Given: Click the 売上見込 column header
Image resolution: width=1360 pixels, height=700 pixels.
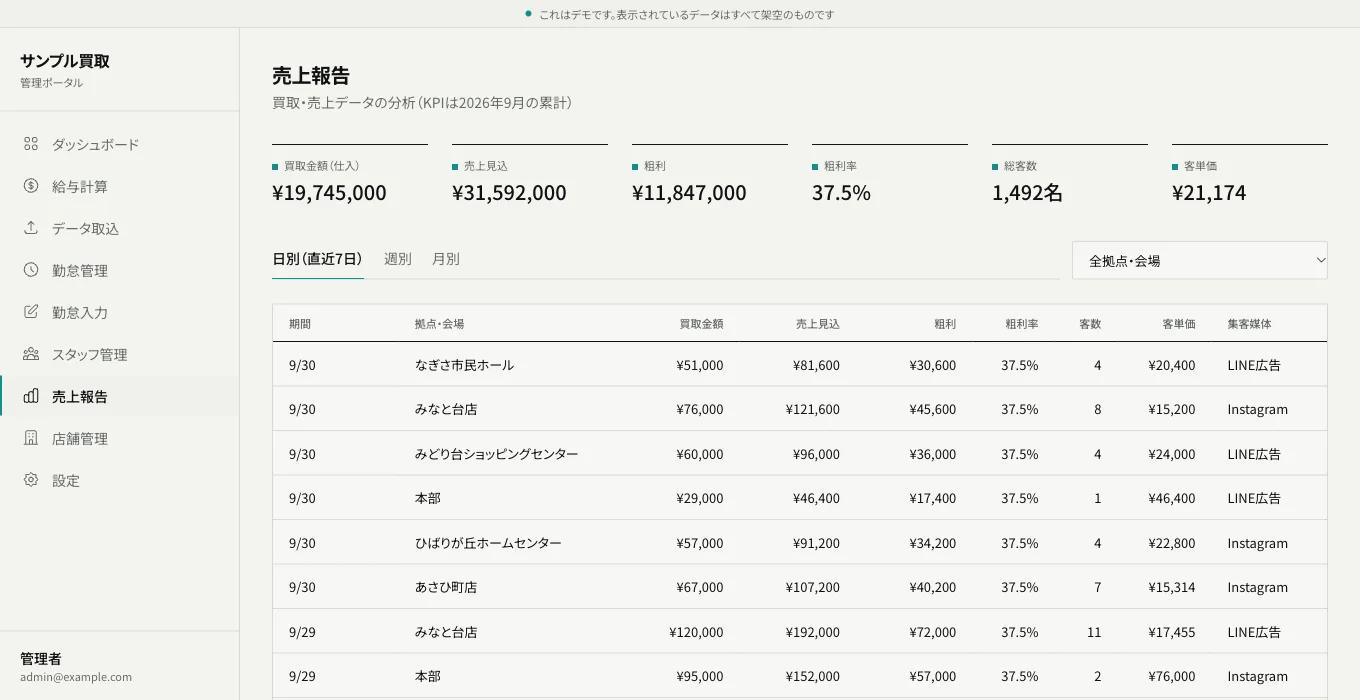Looking at the screenshot, I should click(x=818, y=324).
